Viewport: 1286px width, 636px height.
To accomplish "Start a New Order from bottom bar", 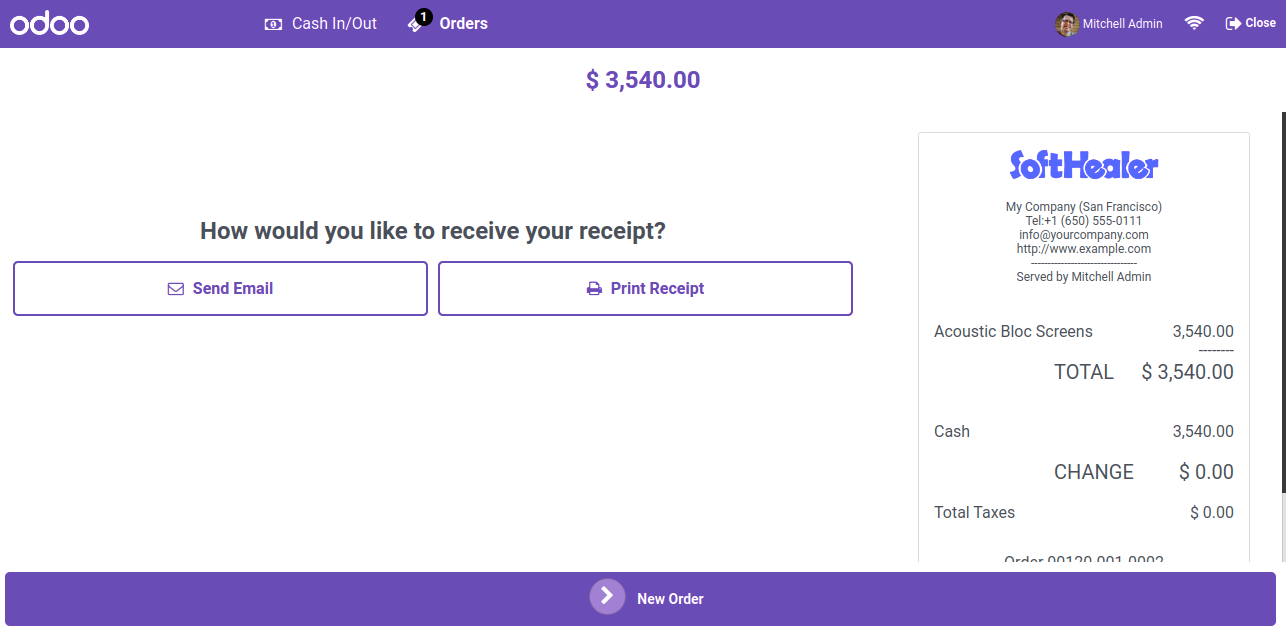I will (x=640, y=599).
